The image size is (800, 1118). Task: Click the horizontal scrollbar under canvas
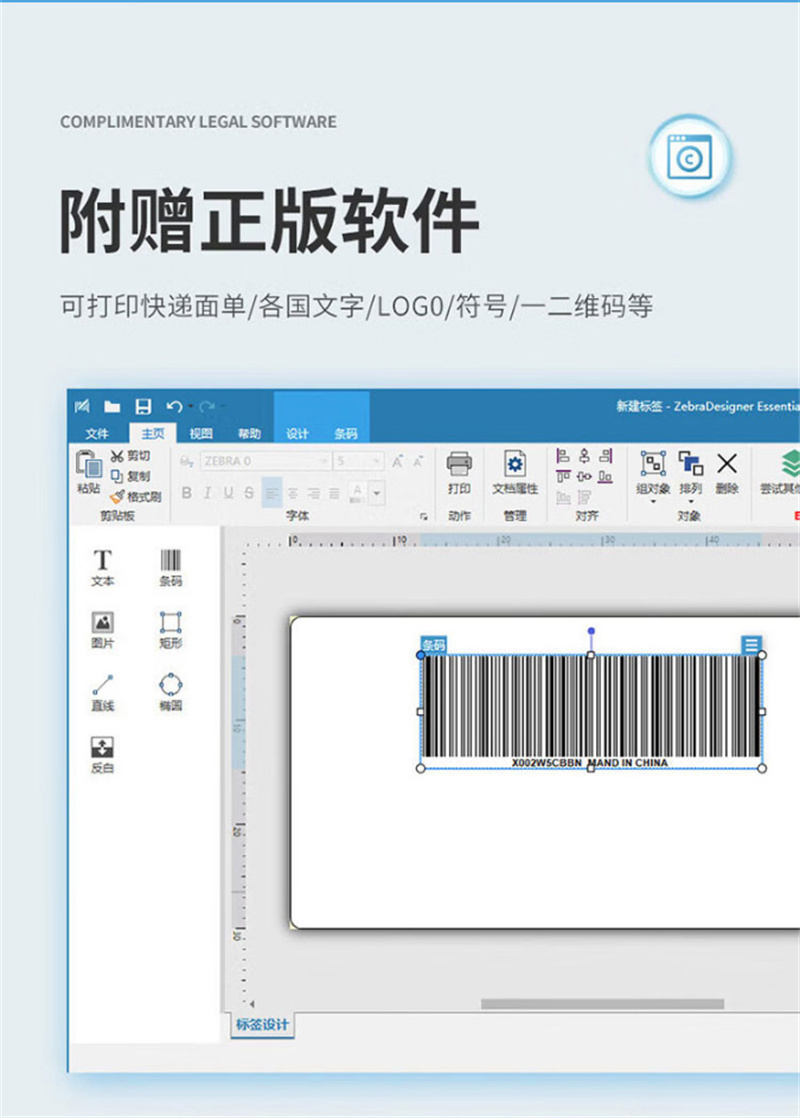point(602,1004)
